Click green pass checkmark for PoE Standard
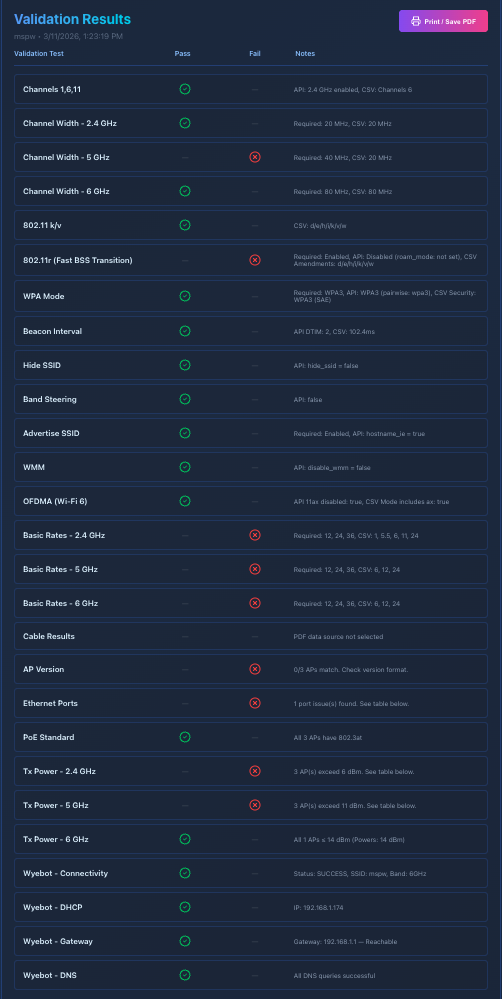 click(185, 737)
